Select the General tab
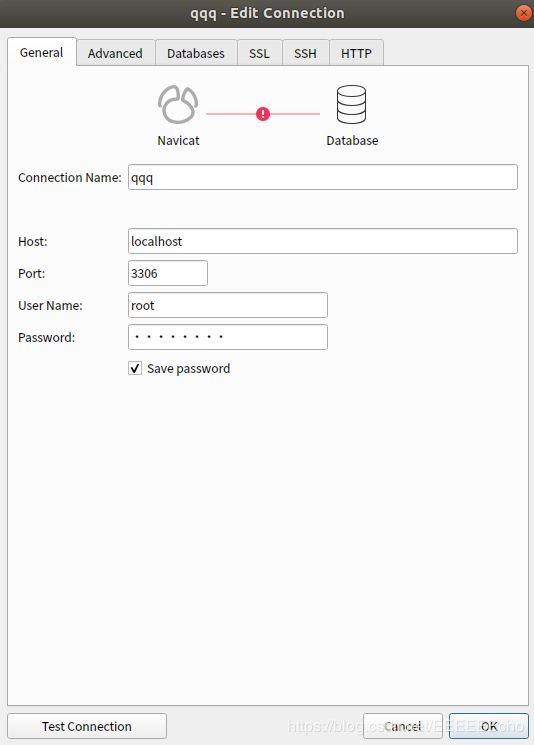 point(41,52)
